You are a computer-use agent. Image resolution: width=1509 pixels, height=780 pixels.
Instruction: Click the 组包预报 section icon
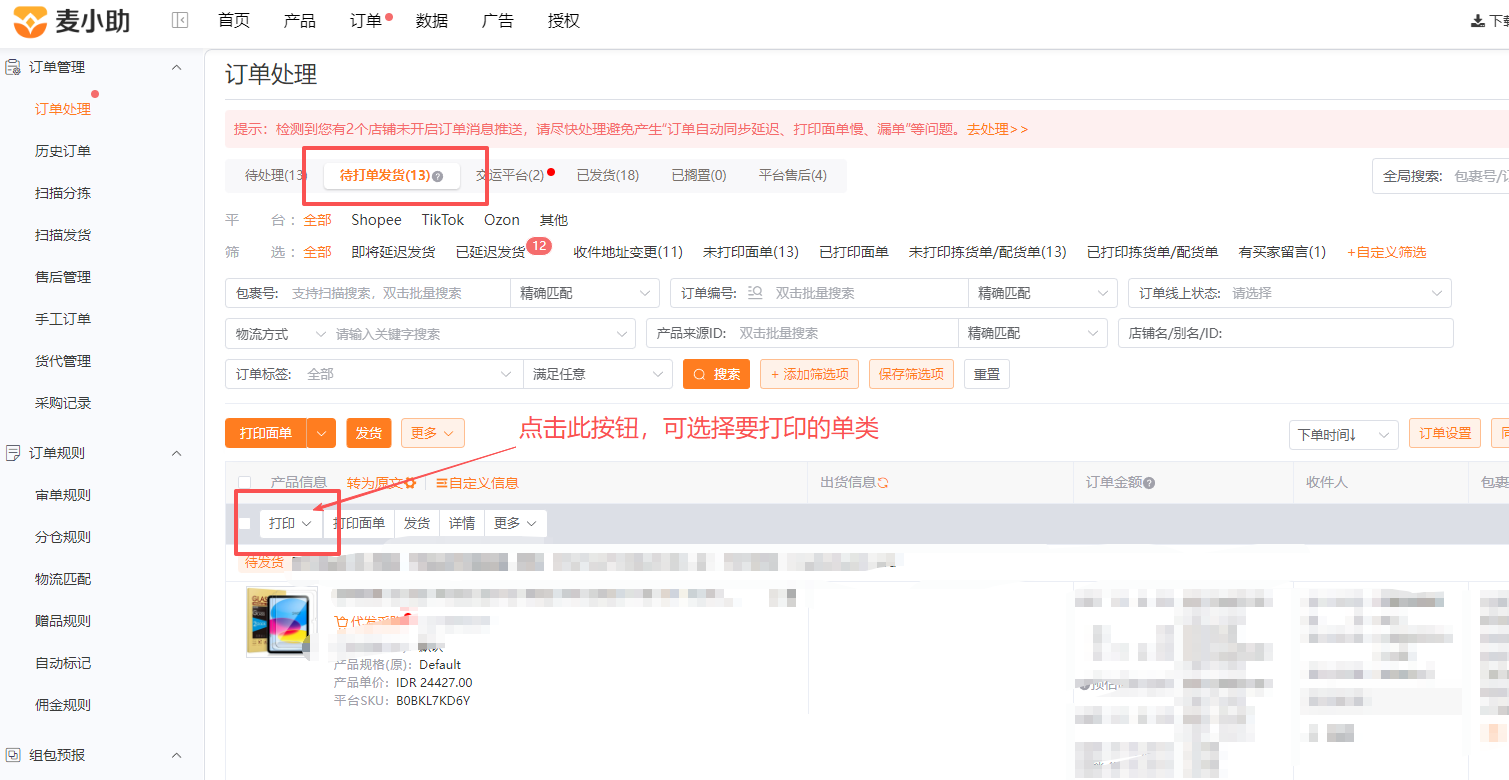coord(13,755)
